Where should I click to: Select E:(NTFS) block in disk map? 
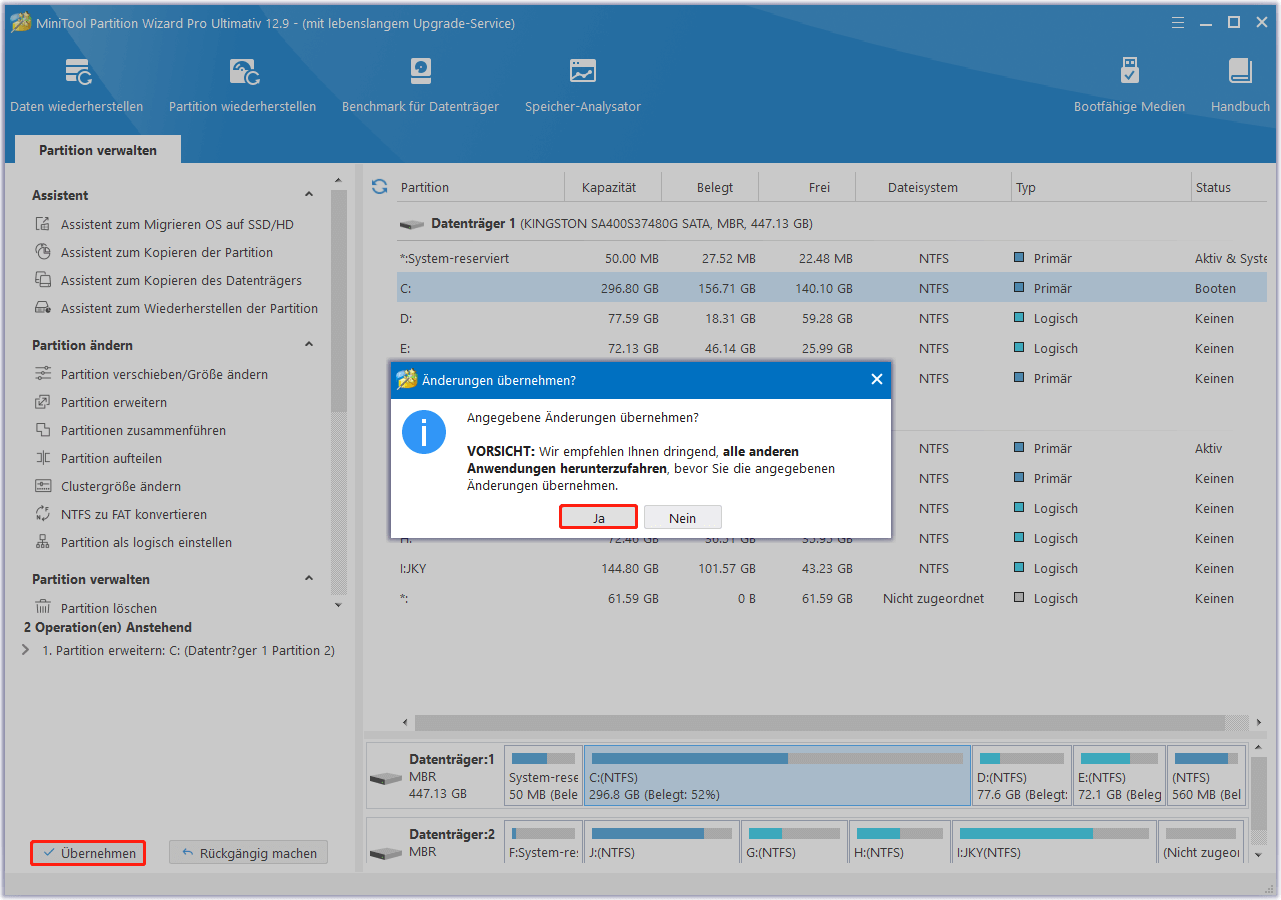(x=1119, y=775)
